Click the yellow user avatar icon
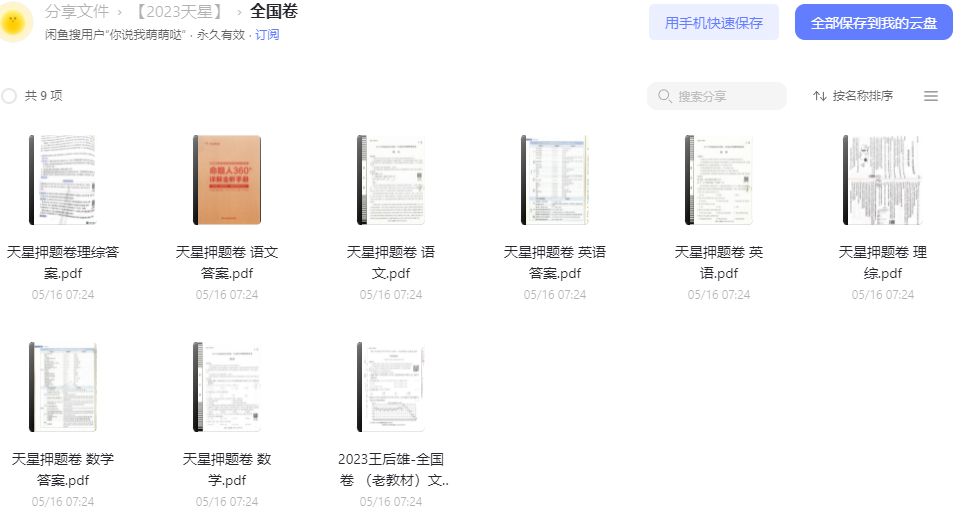Viewport: 973px width, 532px height. [x=14, y=22]
